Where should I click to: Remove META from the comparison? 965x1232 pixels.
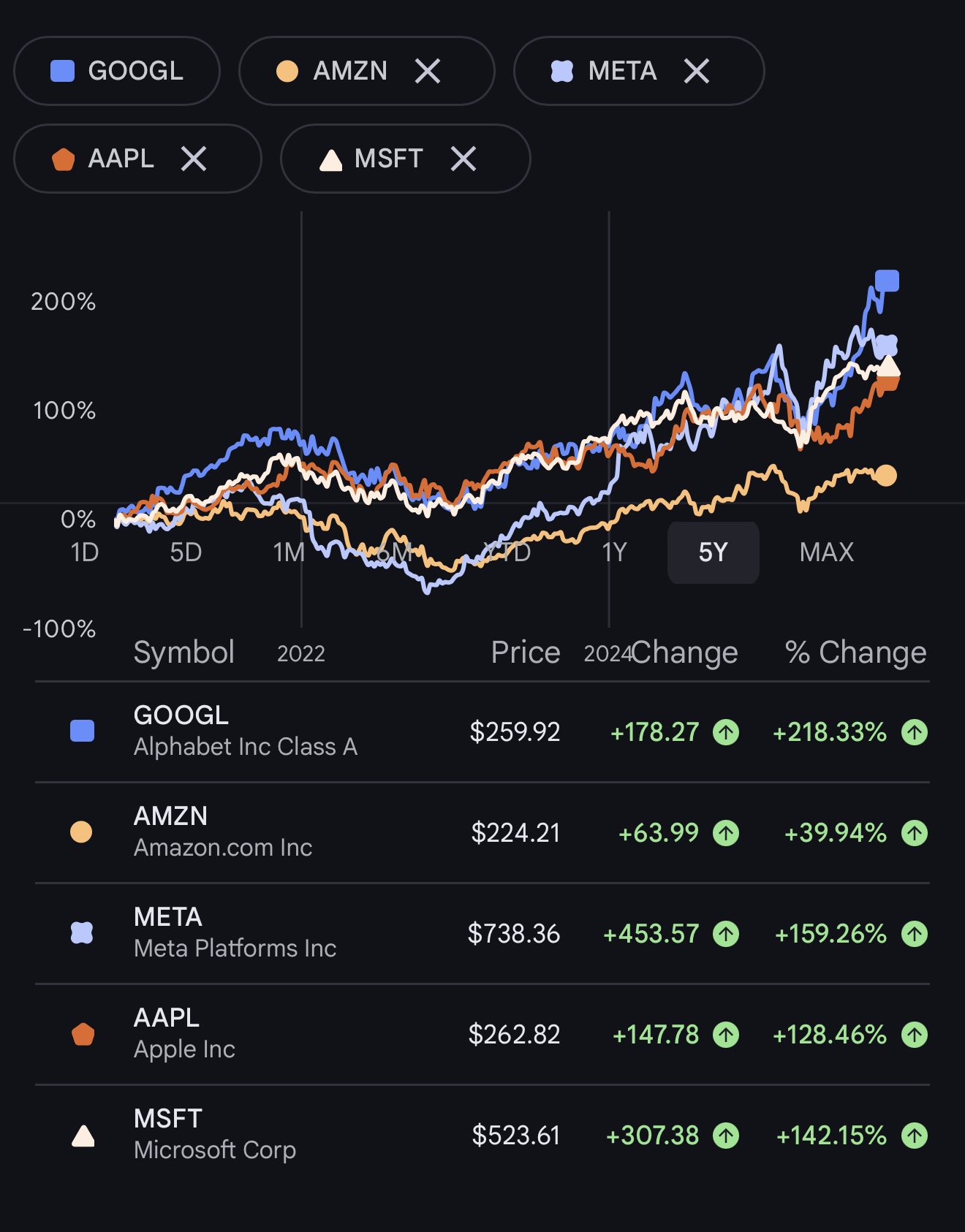(x=696, y=71)
